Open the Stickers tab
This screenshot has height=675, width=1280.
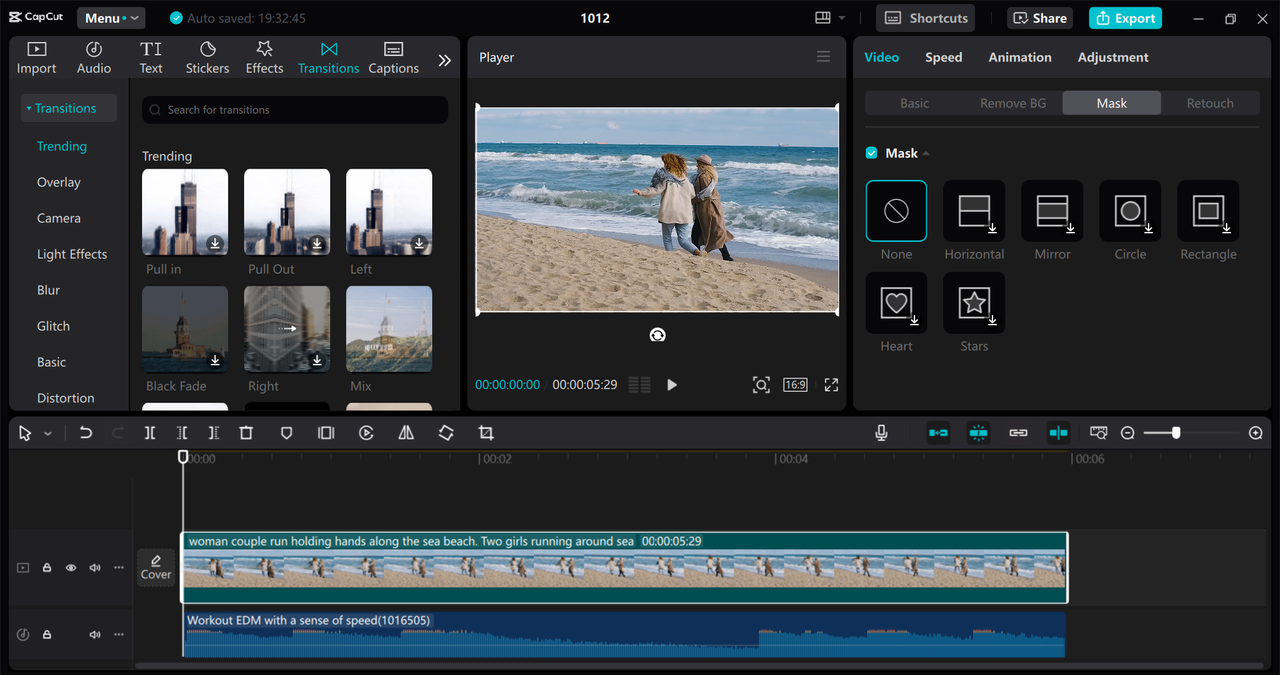[207, 58]
